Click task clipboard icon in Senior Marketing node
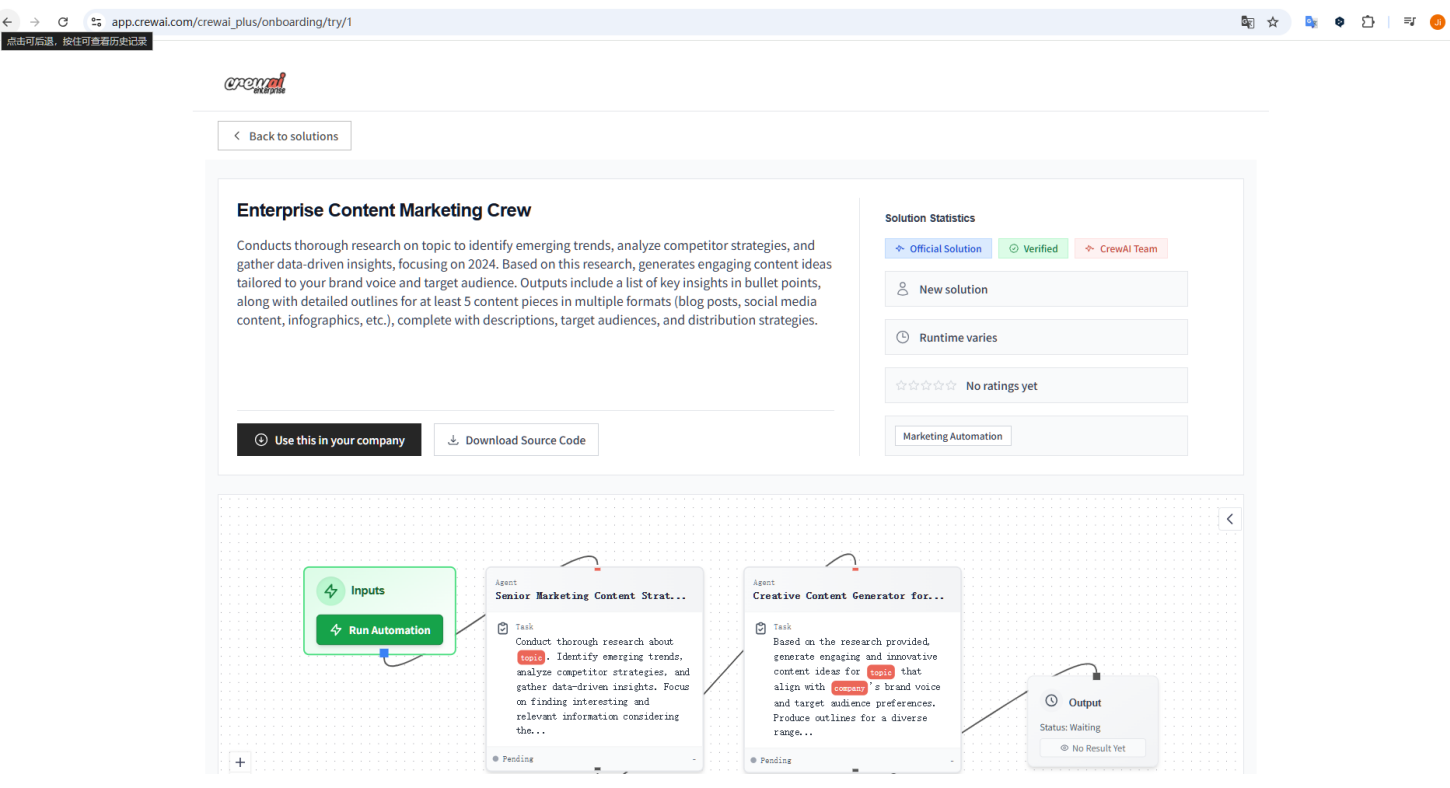 tap(503, 629)
